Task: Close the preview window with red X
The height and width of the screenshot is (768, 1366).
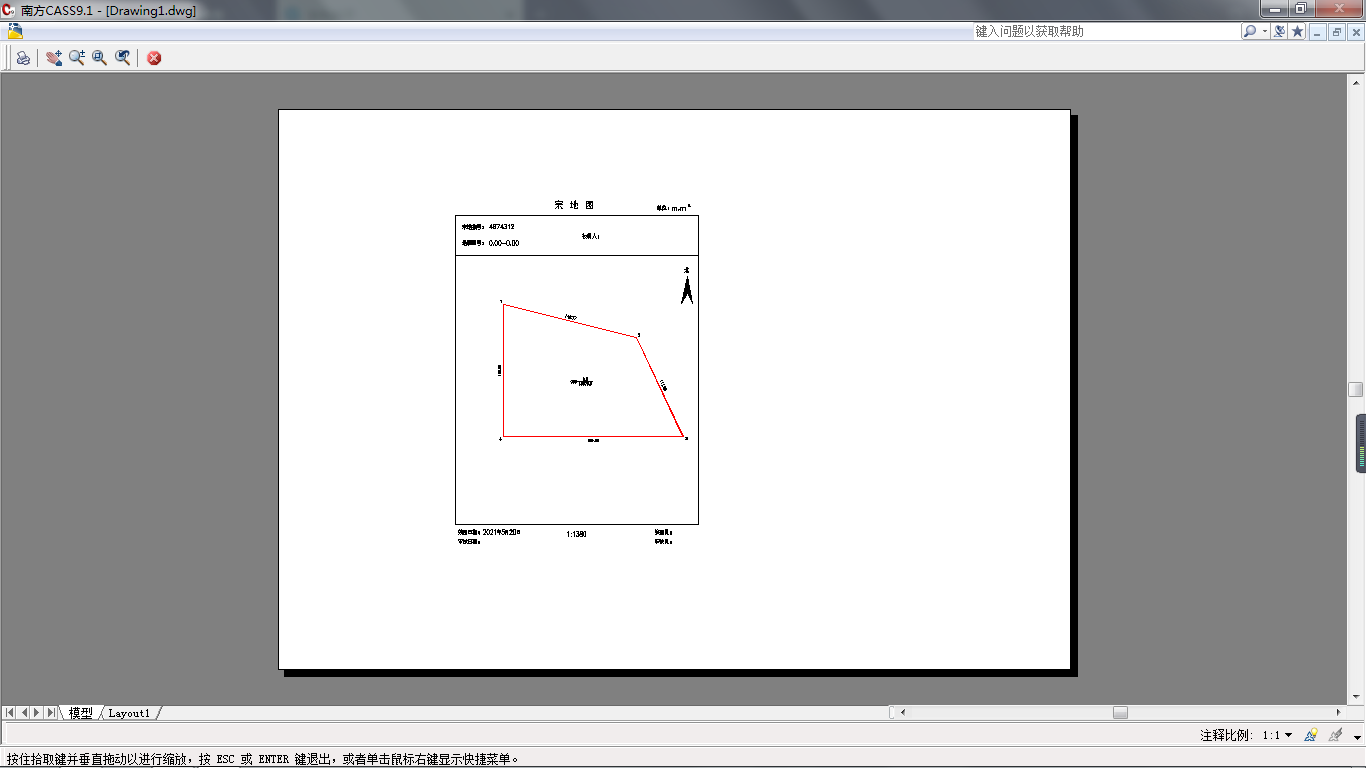Action: pyautogui.click(x=154, y=58)
